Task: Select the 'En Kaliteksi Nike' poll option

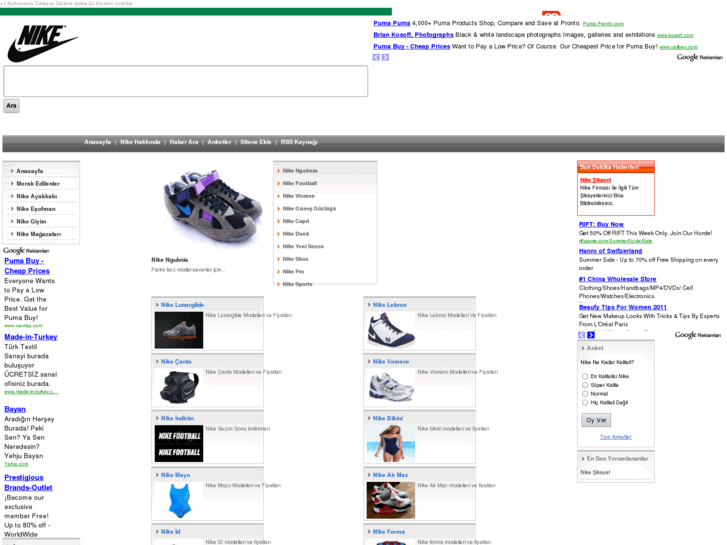Action: [x=585, y=376]
